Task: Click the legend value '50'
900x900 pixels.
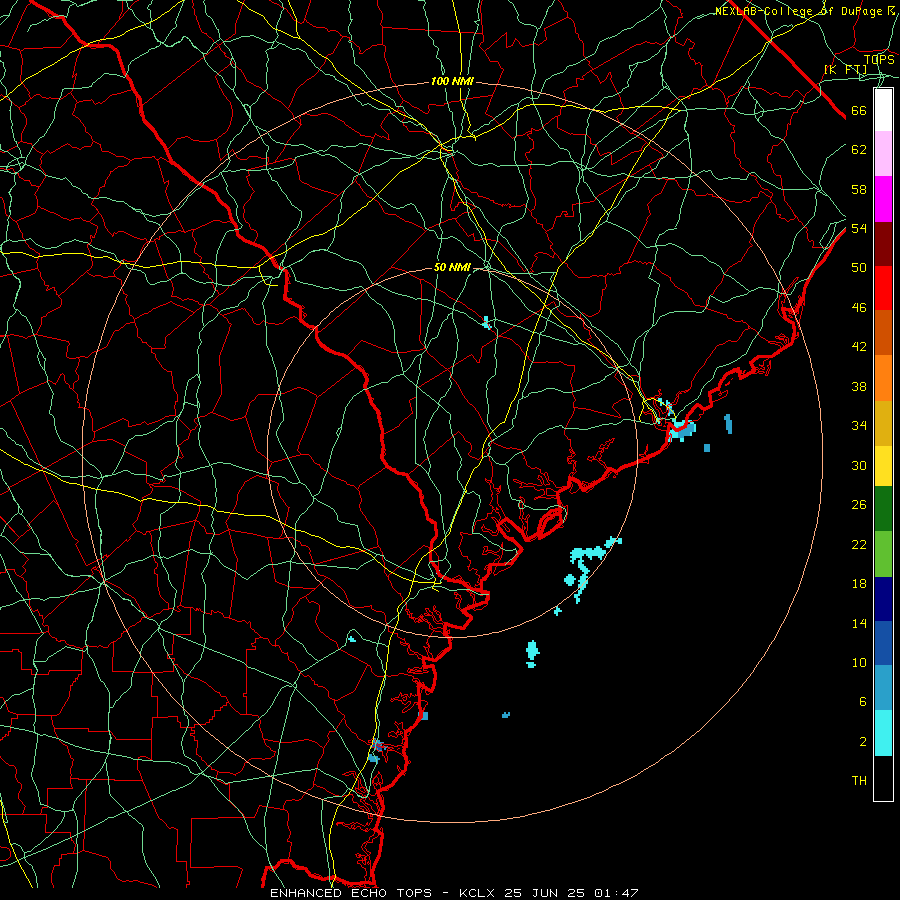Action: (x=859, y=268)
